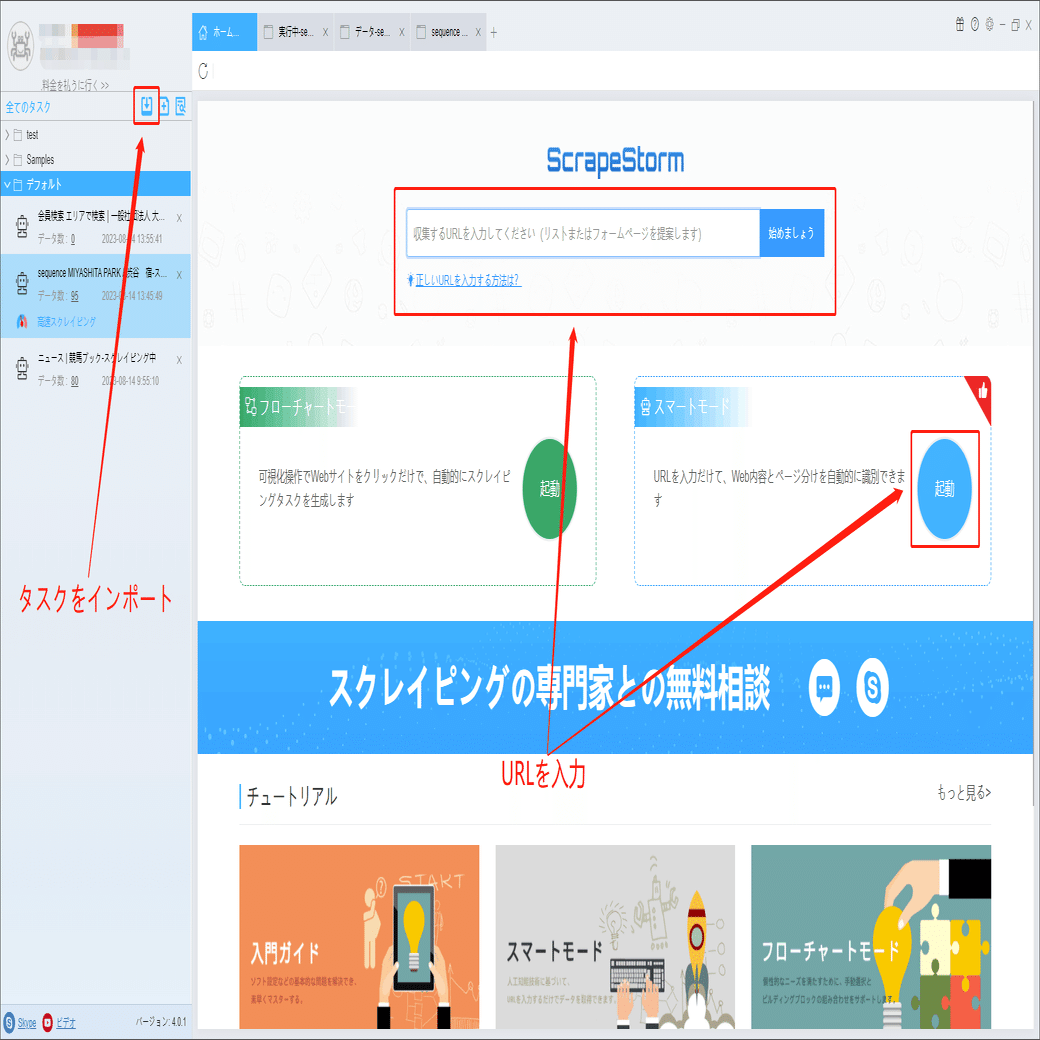Delete the sequence MIYASHITA PARK task
1040x1040 pixels.
tap(179, 275)
